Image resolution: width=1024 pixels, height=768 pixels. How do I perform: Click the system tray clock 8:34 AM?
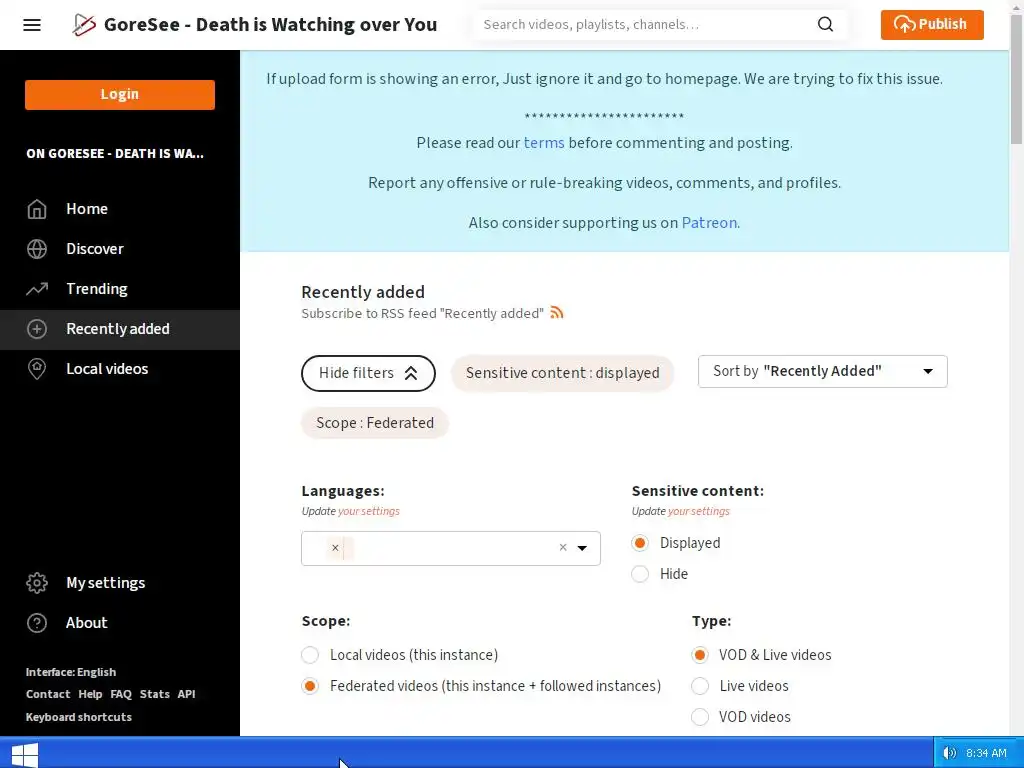986,754
